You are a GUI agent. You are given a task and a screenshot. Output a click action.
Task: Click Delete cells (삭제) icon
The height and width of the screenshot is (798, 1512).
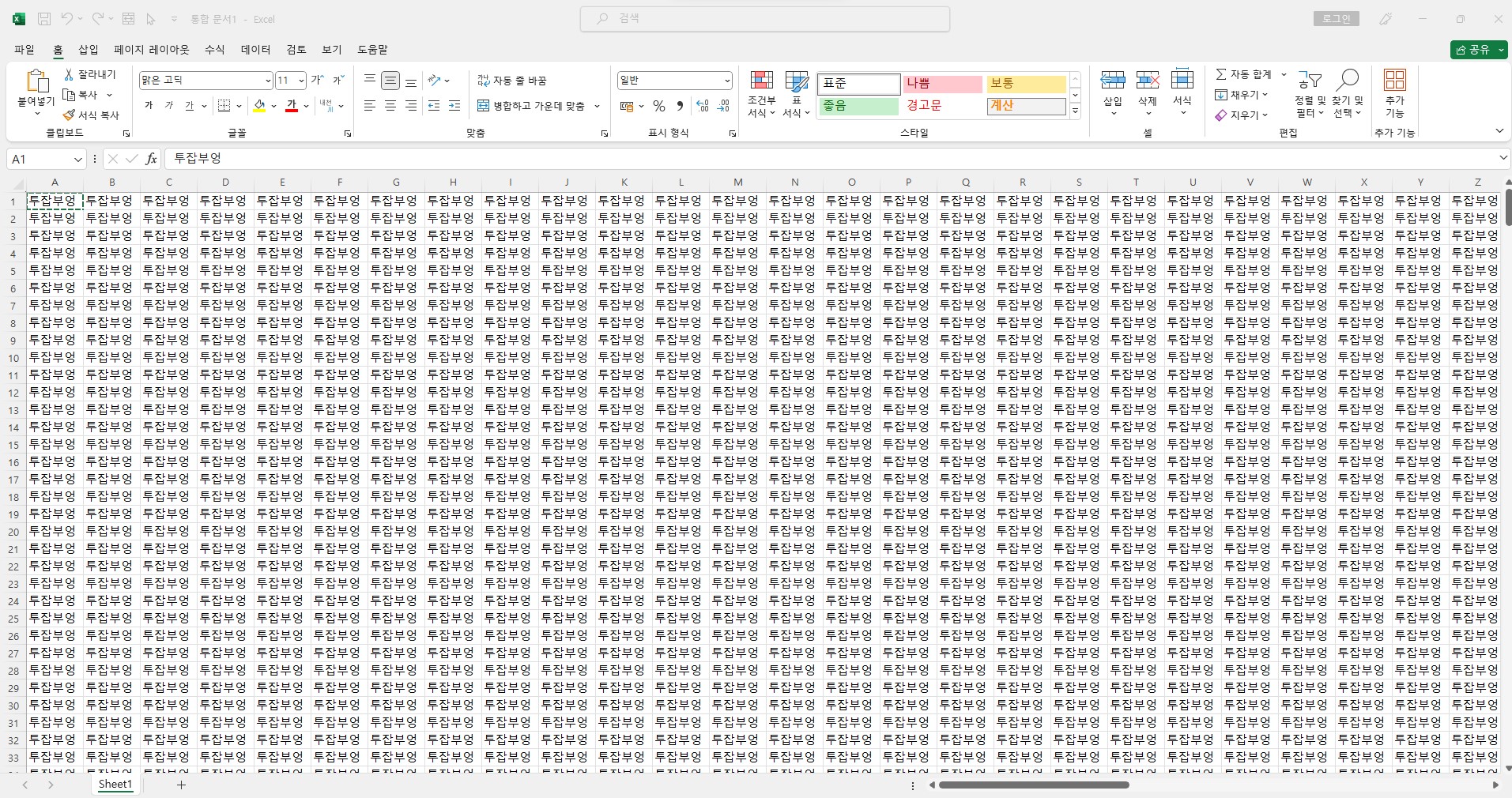click(x=1148, y=80)
